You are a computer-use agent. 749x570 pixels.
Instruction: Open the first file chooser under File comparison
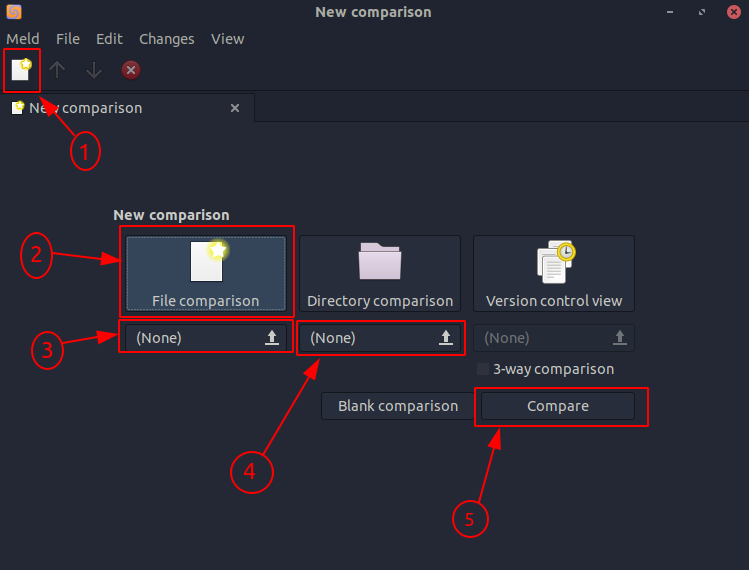206,338
